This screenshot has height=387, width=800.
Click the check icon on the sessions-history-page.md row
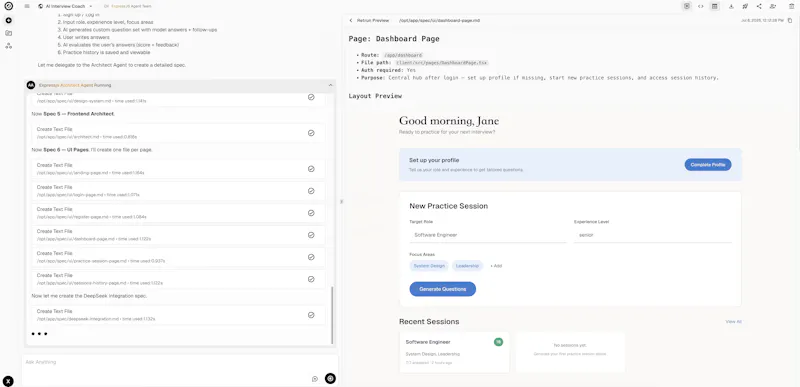point(311,279)
